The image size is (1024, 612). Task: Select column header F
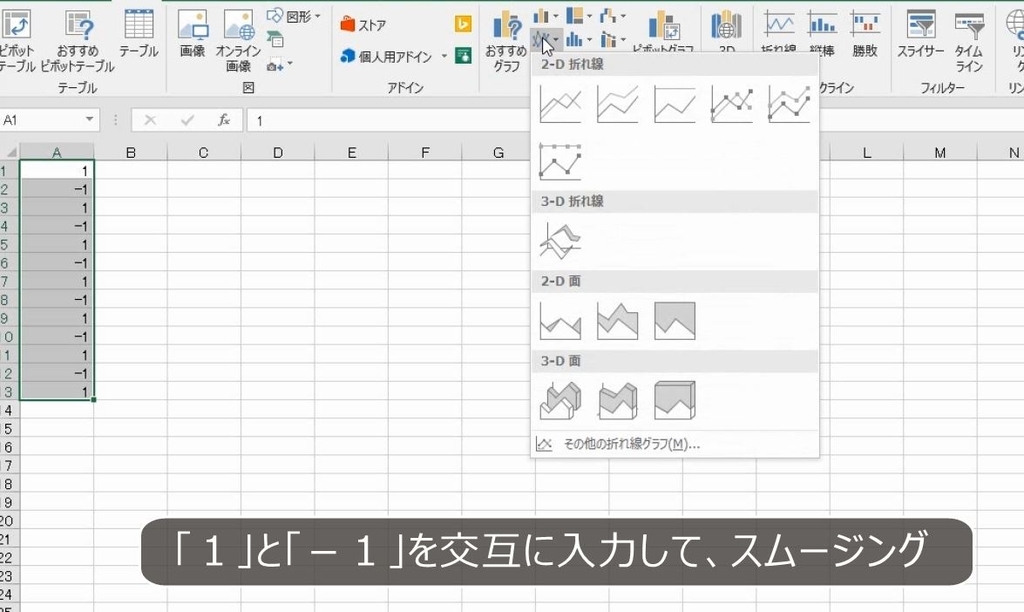point(425,152)
